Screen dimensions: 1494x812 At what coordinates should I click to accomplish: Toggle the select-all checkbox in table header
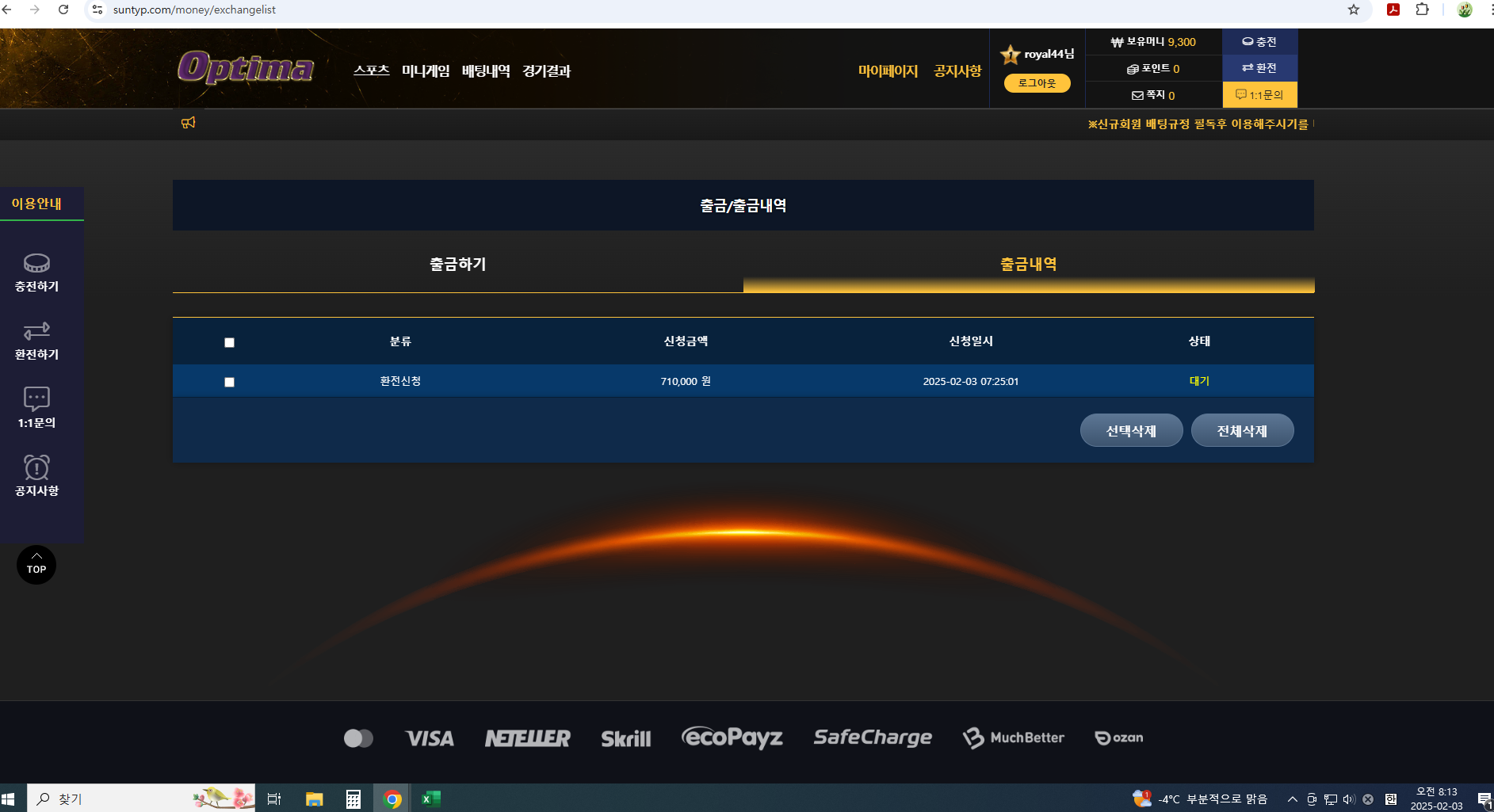229,342
